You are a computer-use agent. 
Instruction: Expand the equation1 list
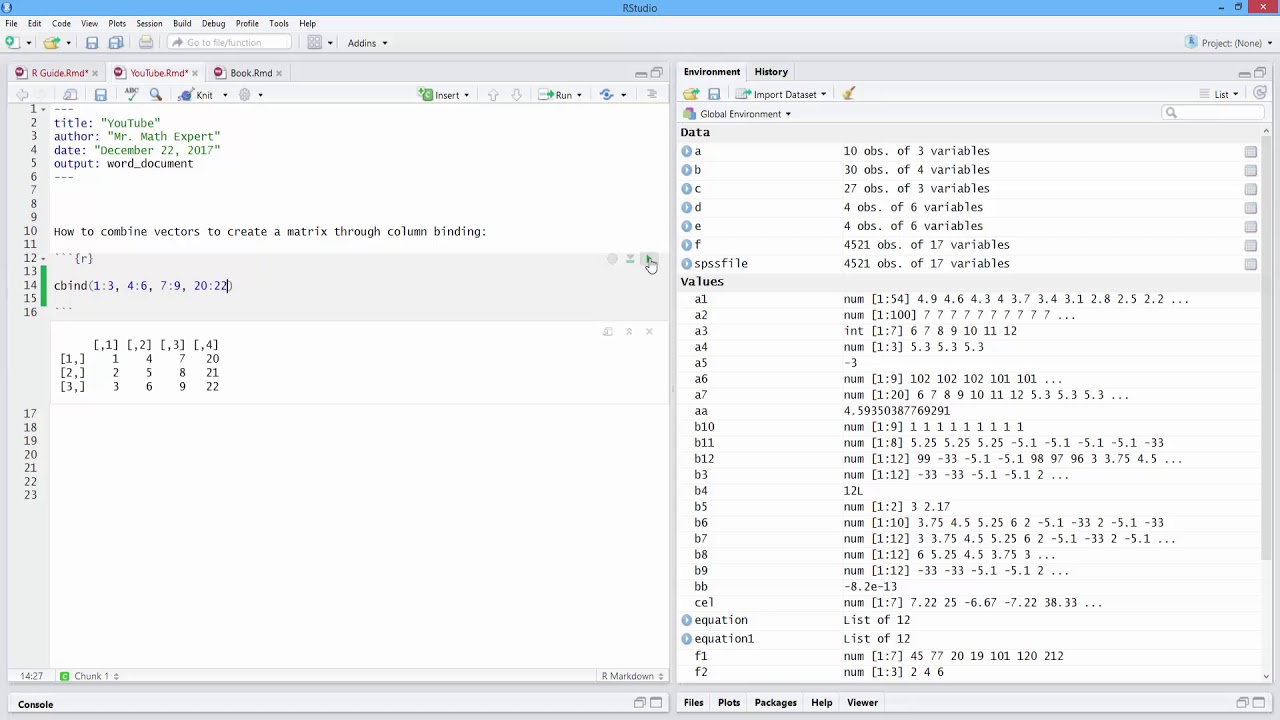tap(687, 638)
